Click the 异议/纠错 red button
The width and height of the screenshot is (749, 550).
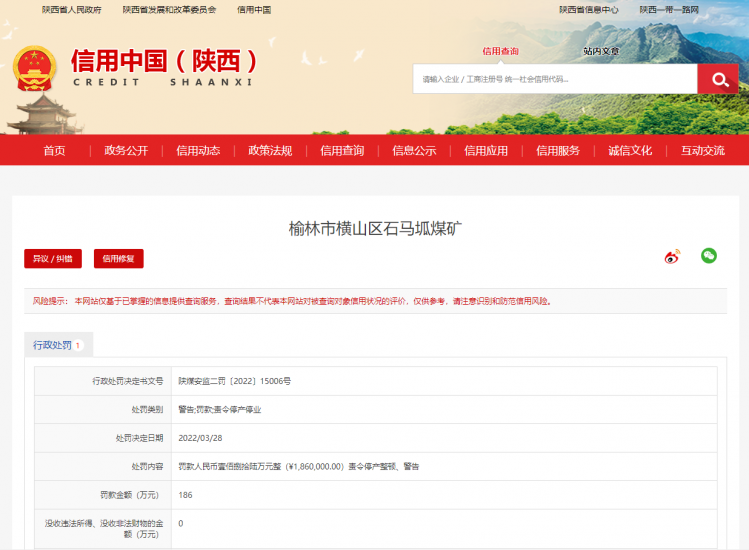point(53,259)
